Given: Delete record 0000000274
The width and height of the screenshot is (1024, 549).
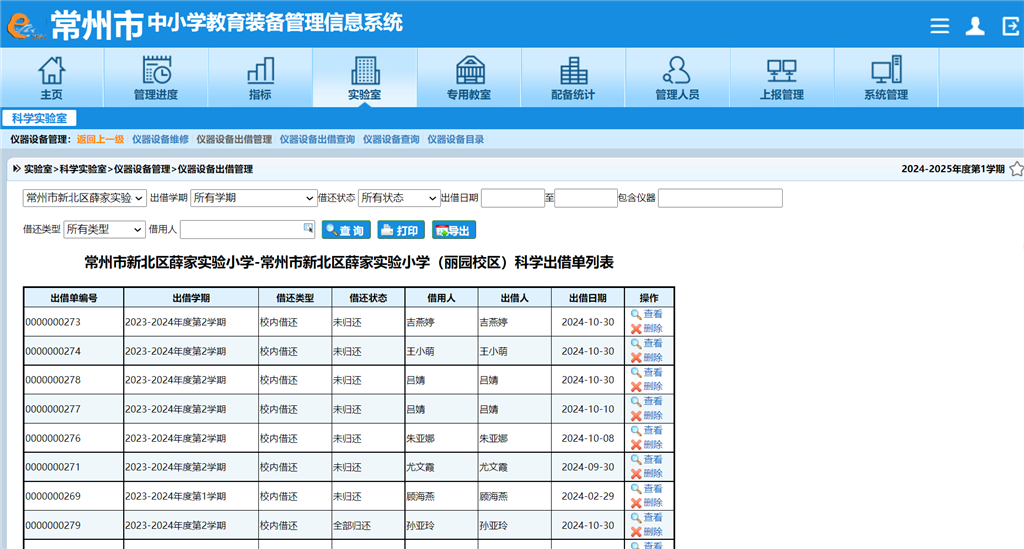Looking at the screenshot, I should click(x=647, y=358).
